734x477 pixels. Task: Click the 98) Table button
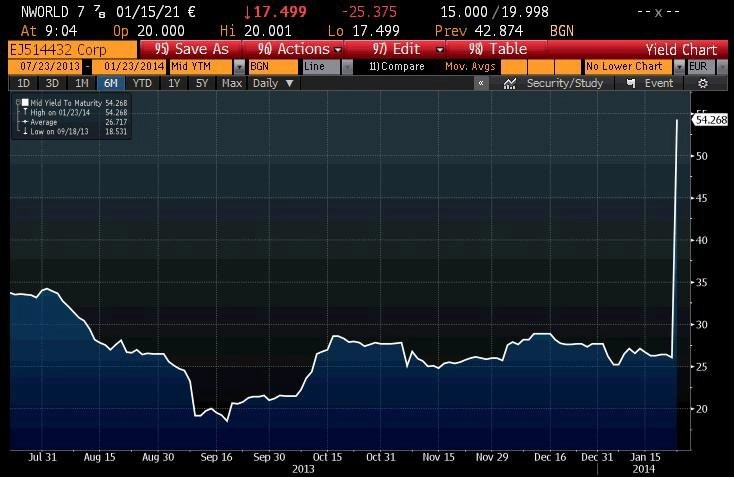click(x=498, y=49)
